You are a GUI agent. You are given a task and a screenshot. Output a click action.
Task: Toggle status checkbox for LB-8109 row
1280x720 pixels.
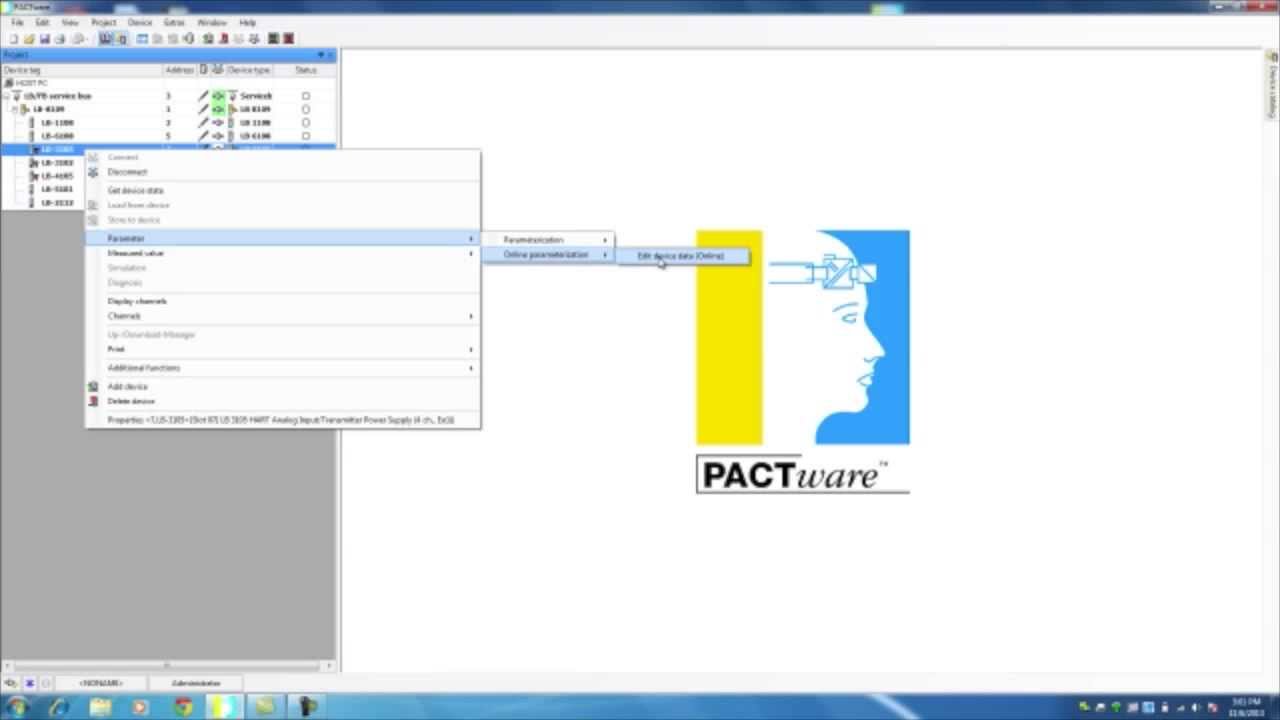pos(306,109)
